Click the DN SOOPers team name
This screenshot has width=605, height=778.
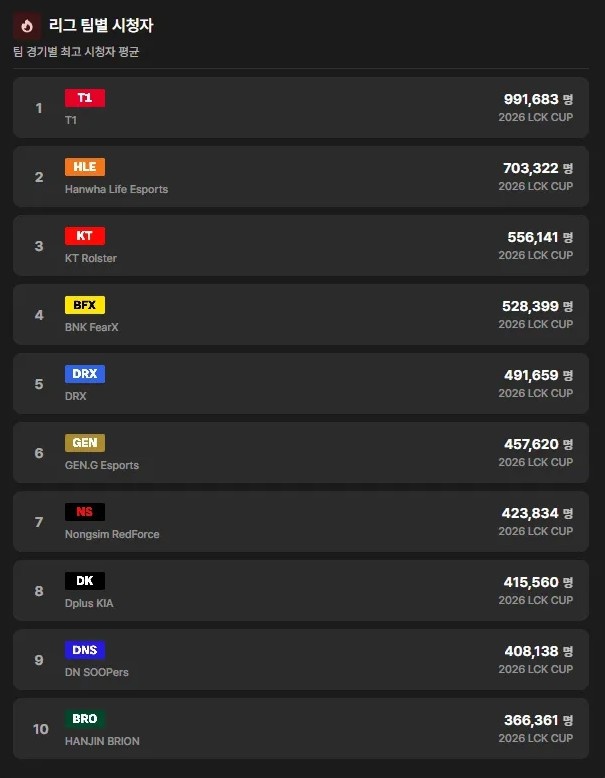point(97,672)
